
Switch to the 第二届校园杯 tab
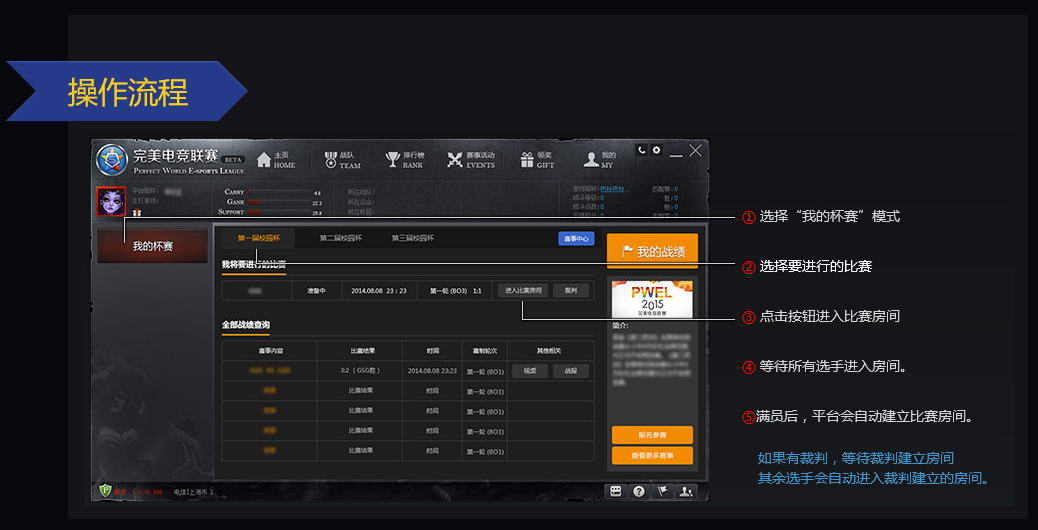coord(341,238)
